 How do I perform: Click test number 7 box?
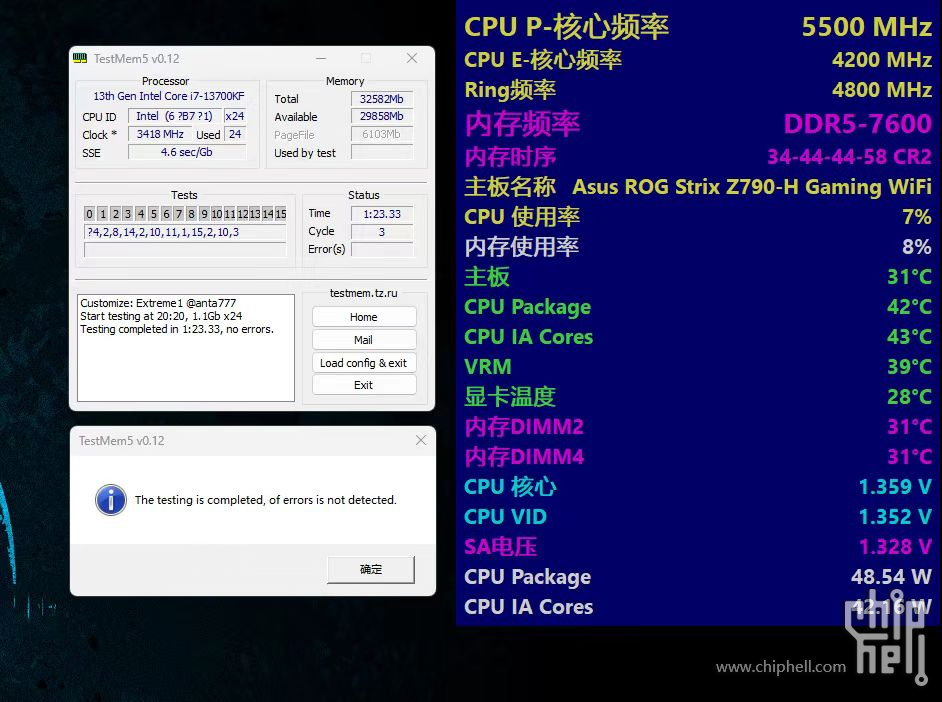(178, 214)
